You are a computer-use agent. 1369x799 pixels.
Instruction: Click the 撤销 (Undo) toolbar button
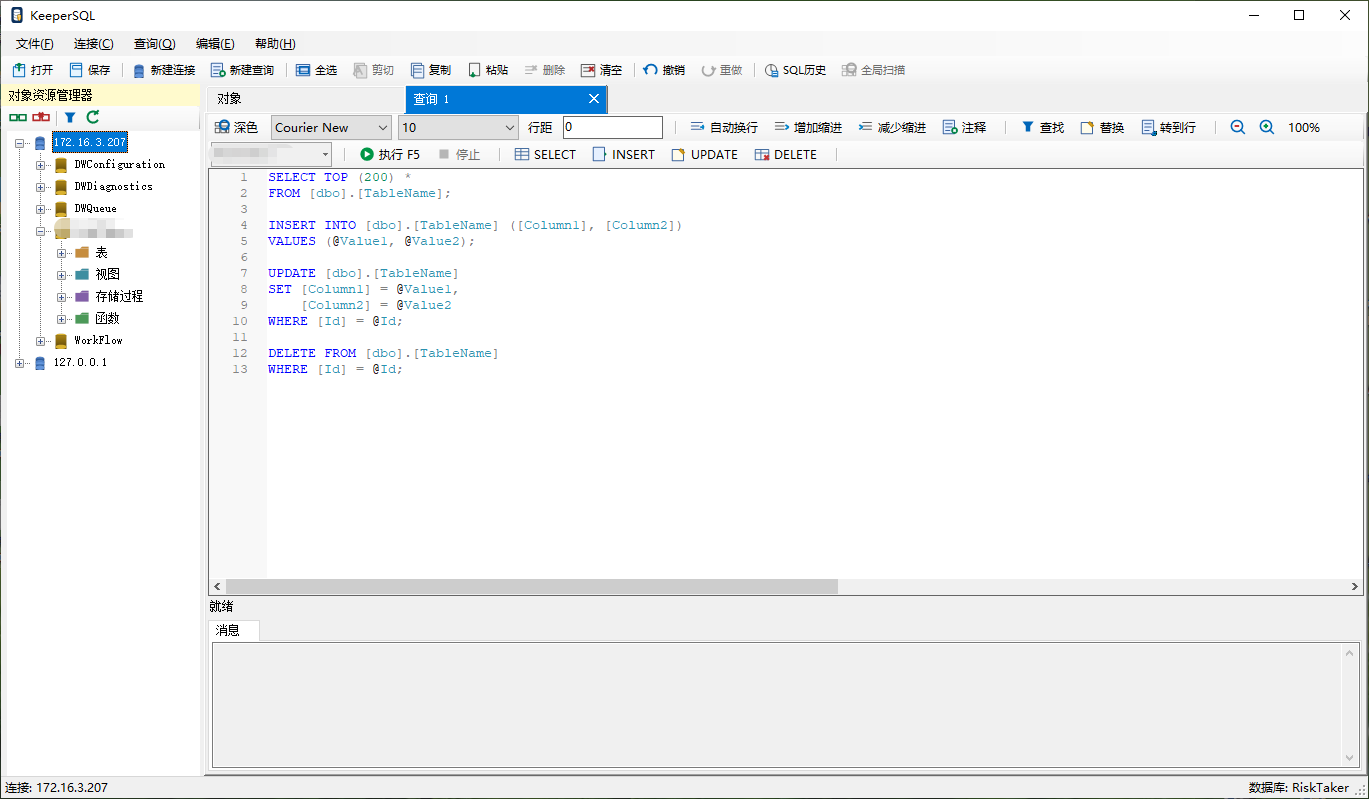point(664,70)
